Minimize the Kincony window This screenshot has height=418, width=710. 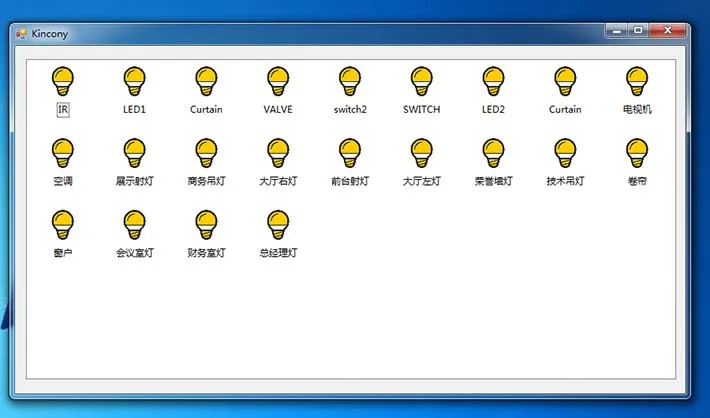tap(617, 31)
